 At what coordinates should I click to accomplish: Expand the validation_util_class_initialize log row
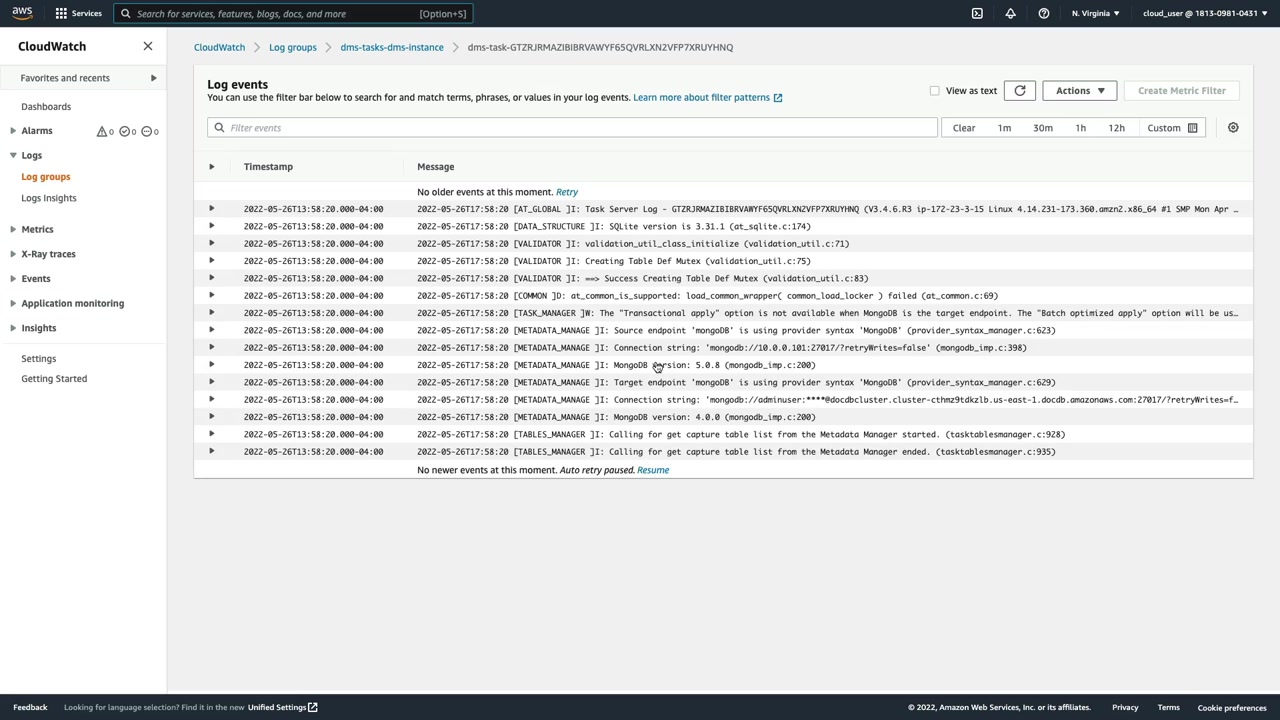[211, 243]
